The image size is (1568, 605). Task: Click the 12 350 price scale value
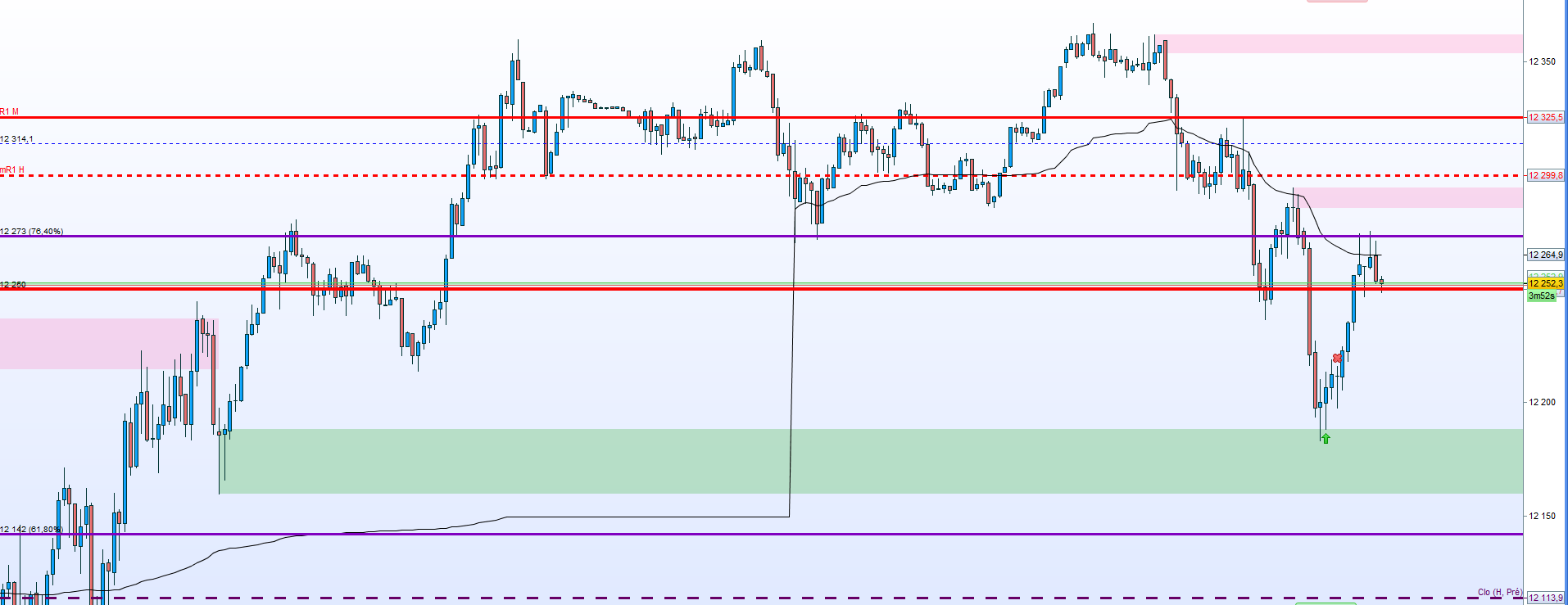1542,61
